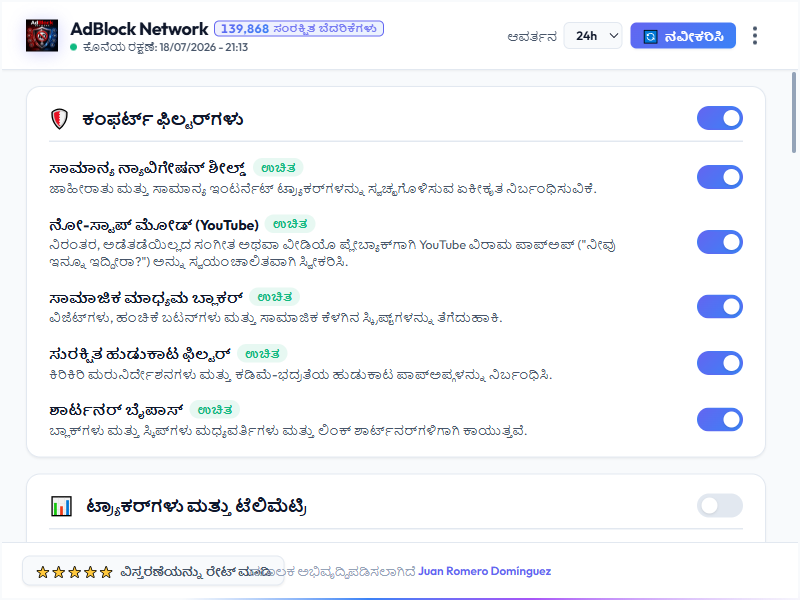The height and width of the screenshot is (600, 800).
Task: Click the shield icon beside ಕಂಫರ್ಟ್ ಫಿಲ್ಟರ್‌ಗಳು
Action: coord(60,119)
